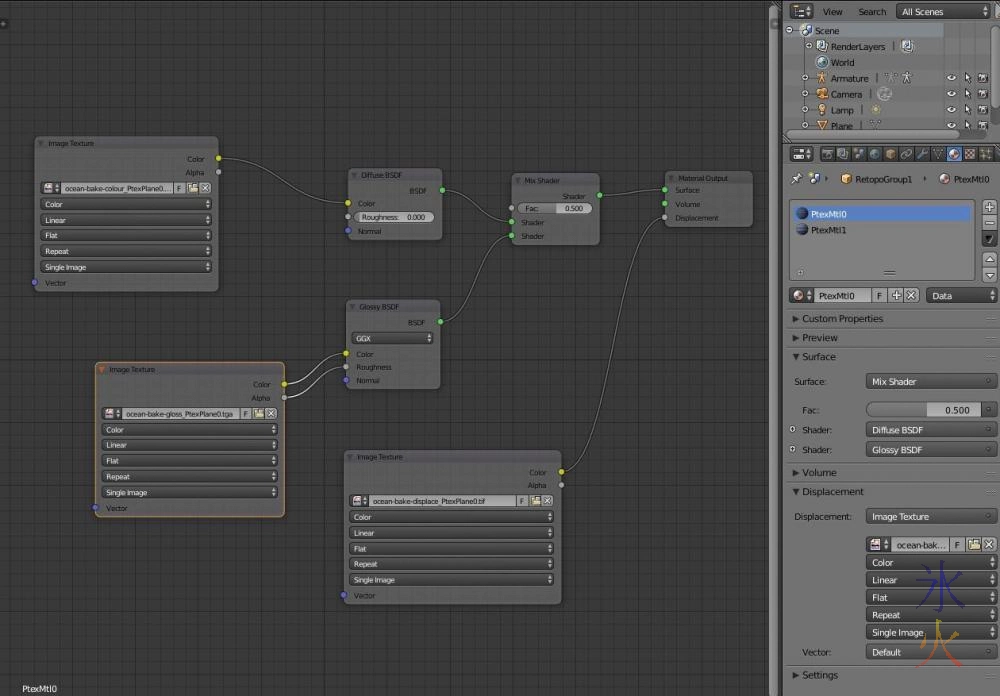Toggle visibility eye for Armature
Viewport: 1000px width, 696px height.
tap(951, 78)
